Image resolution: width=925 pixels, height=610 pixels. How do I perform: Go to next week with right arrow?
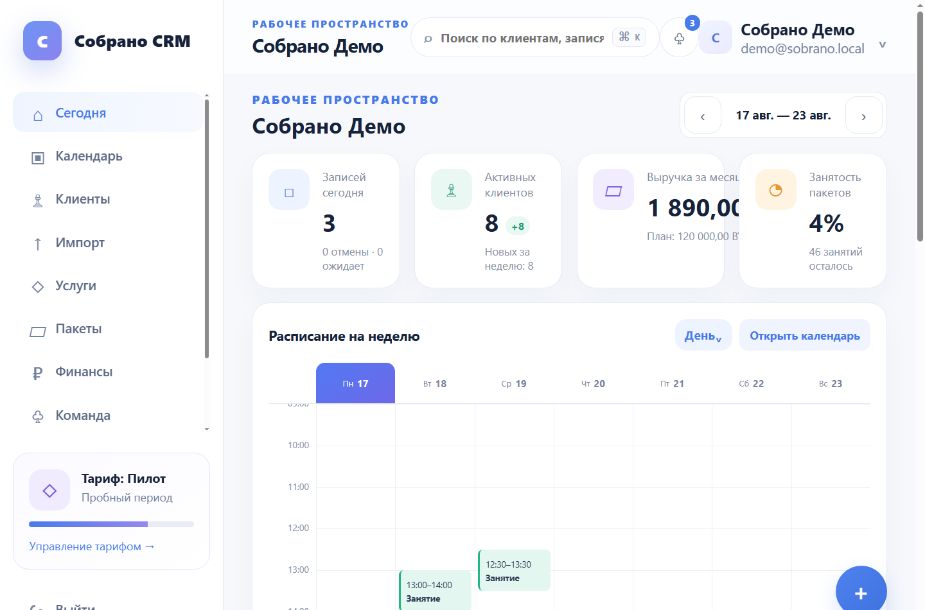(864, 116)
